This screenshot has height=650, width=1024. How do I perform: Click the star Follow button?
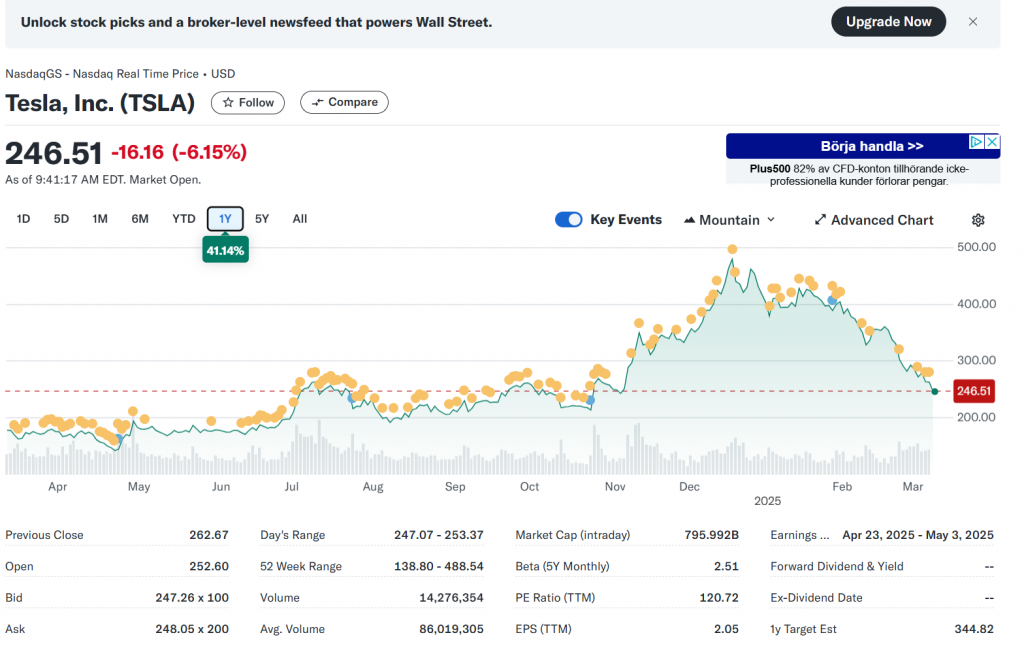tap(248, 102)
